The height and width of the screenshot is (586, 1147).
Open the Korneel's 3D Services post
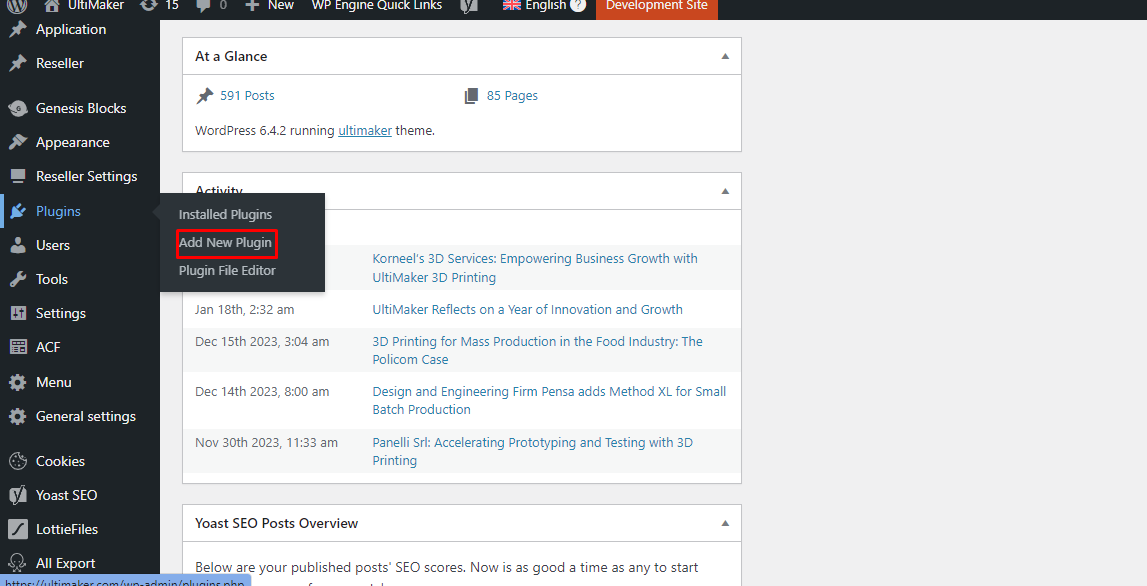[535, 268]
